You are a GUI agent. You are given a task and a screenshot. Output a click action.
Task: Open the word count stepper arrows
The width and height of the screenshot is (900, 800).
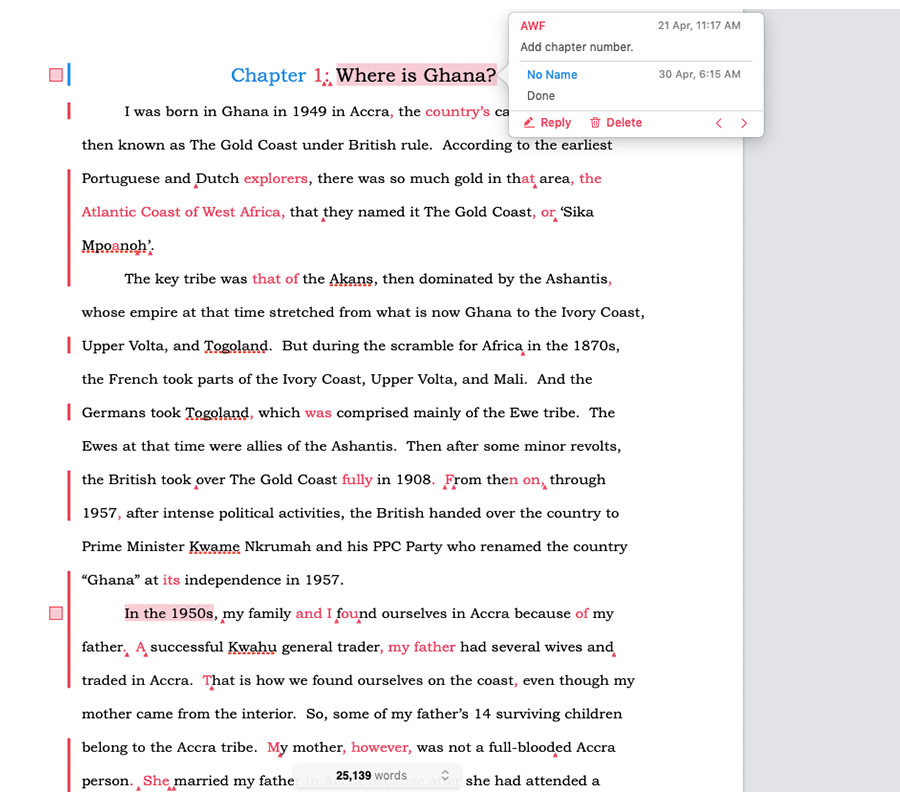coord(445,776)
